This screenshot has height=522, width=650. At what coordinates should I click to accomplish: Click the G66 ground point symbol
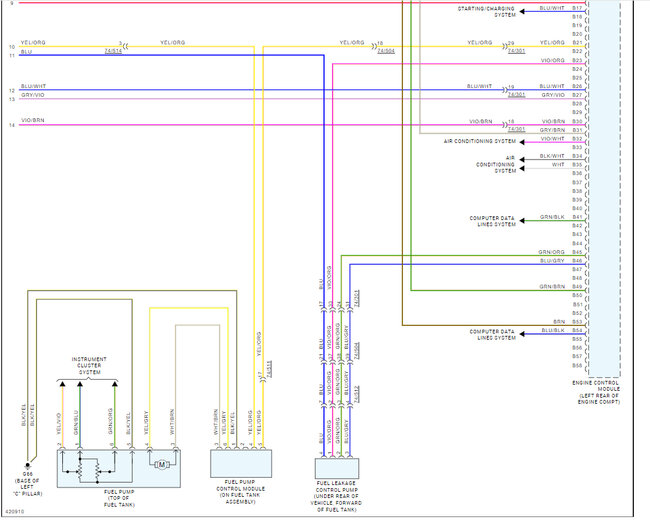click(28, 466)
